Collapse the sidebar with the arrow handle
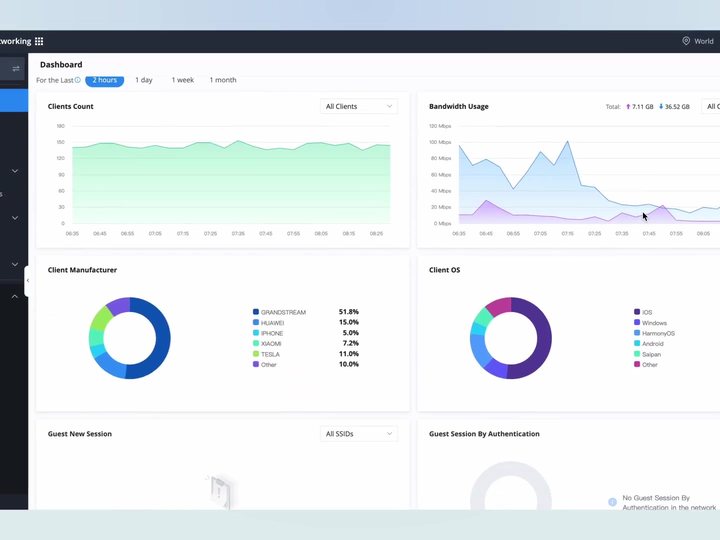The image size is (720, 540). click(x=28, y=281)
